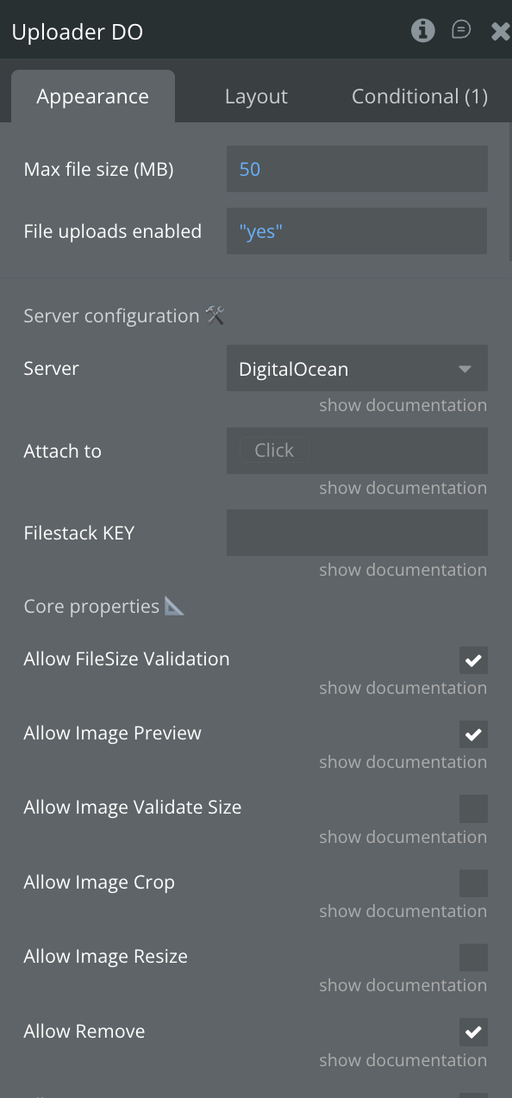Screen dimensions: 512x1098
Task: Uncheck Allow FileSize Validation
Action: [473, 660]
